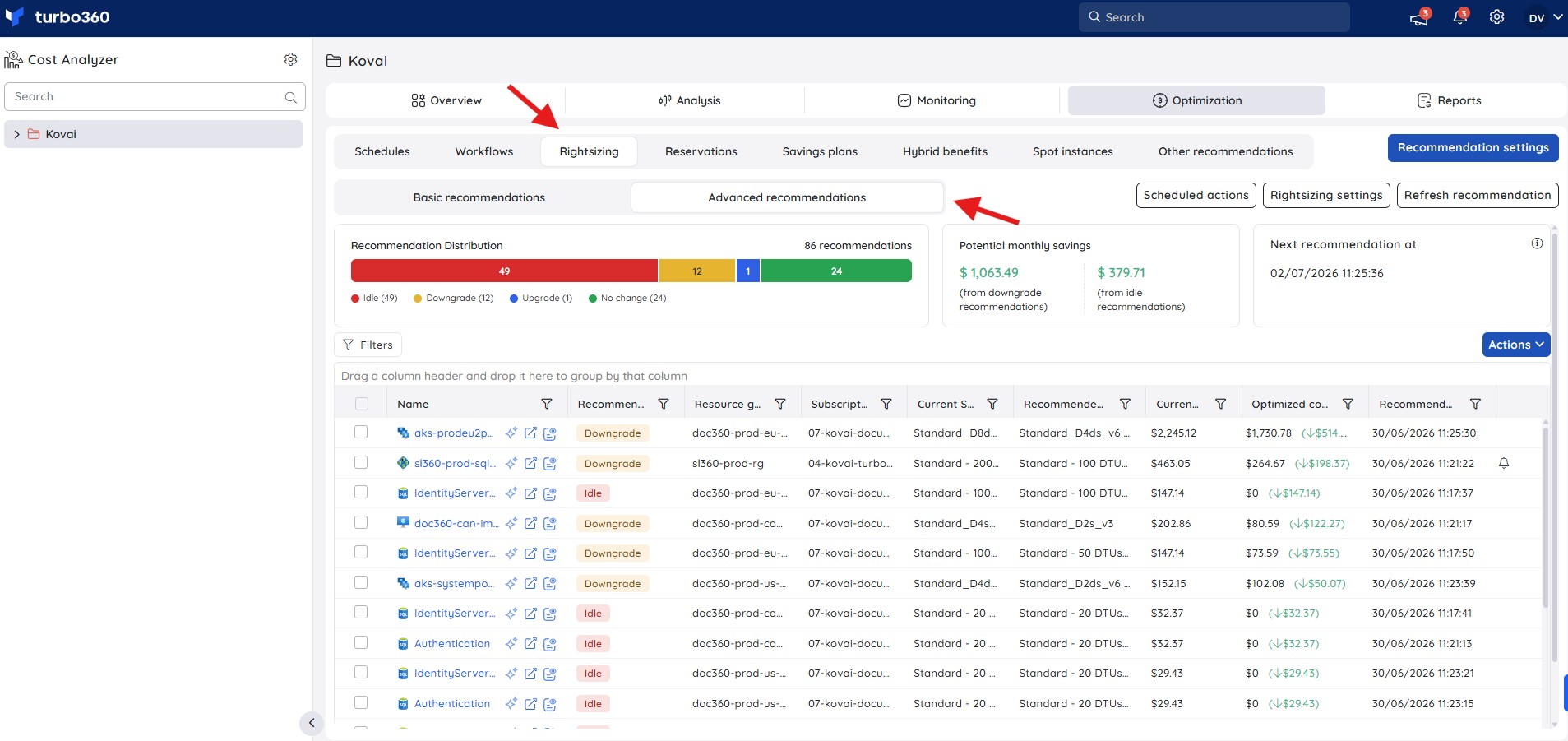This screenshot has height=741, width=1568.
Task: Tick the checkbox for aks-systempo row
Action: click(x=361, y=582)
